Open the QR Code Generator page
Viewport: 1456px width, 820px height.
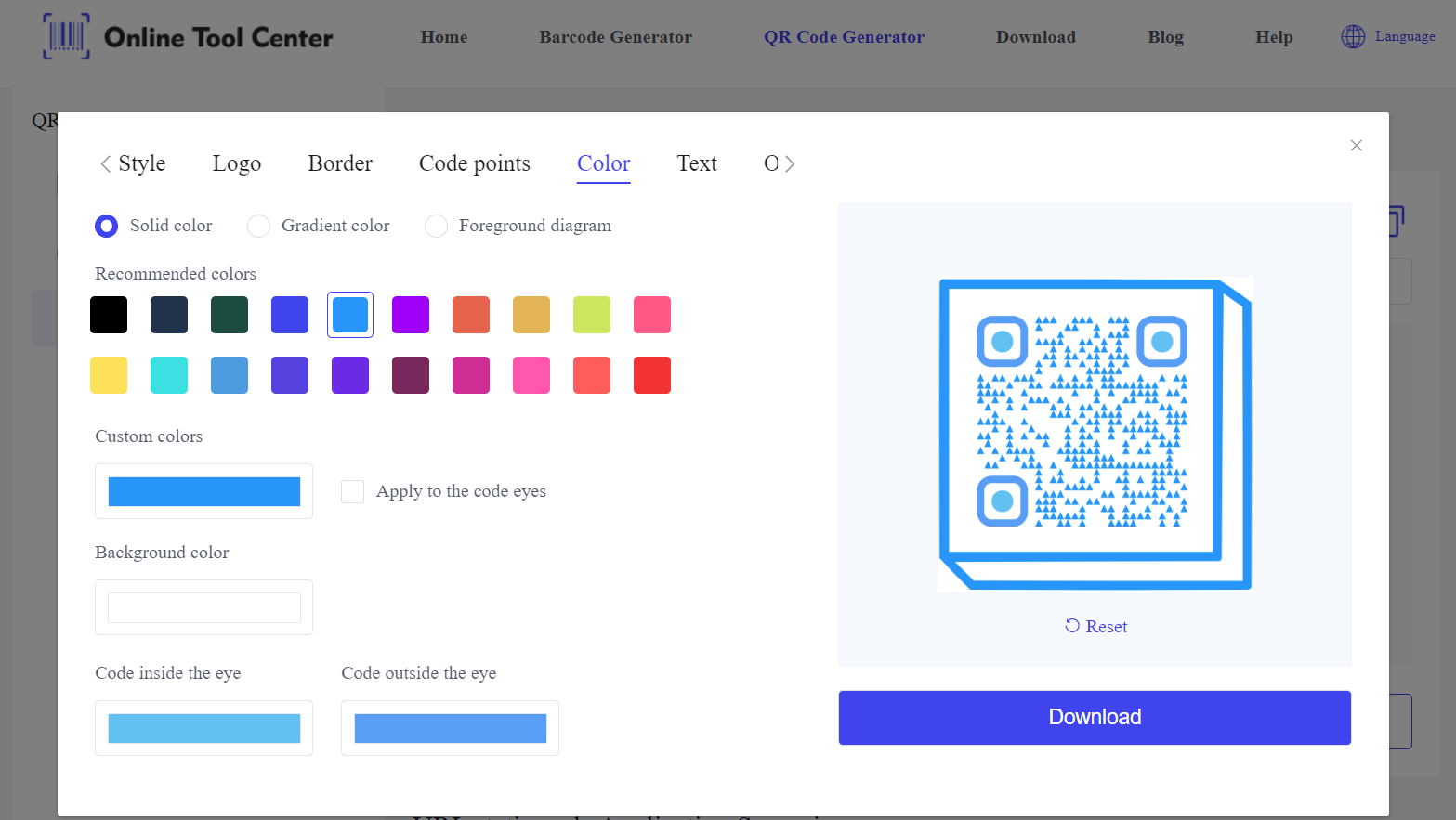[x=845, y=37]
